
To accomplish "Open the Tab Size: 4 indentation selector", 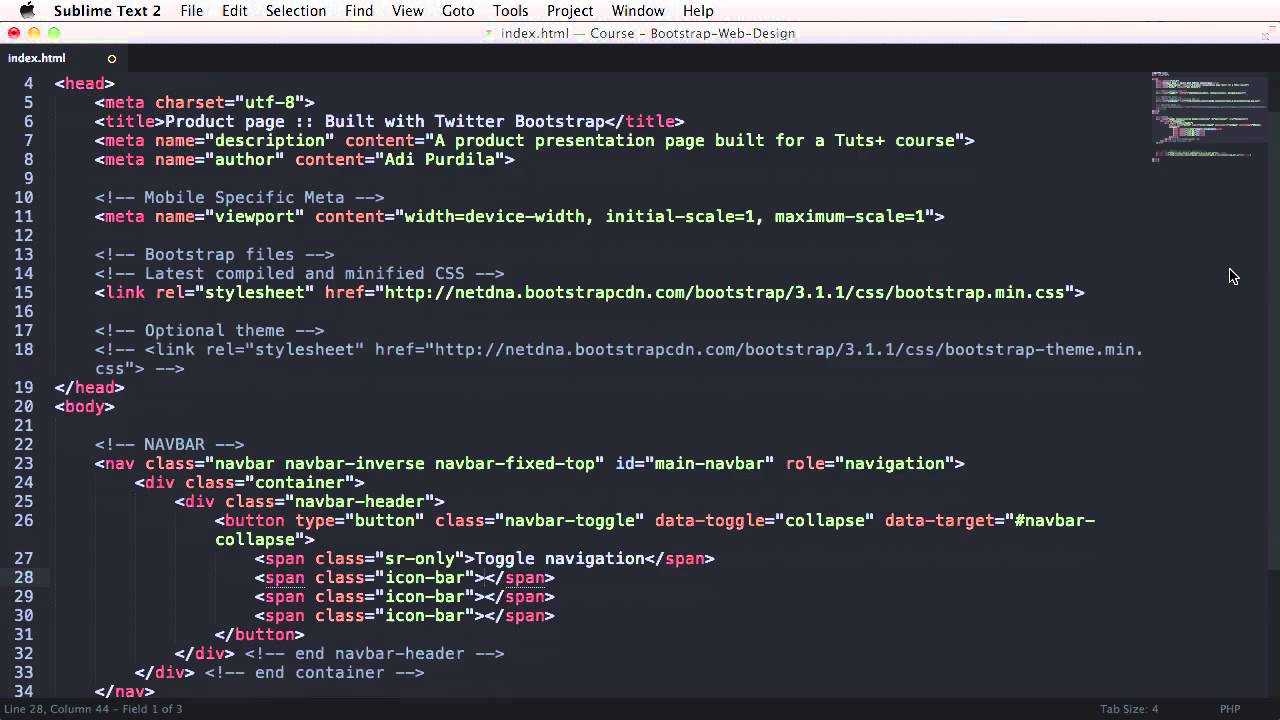I will click(x=1129, y=709).
